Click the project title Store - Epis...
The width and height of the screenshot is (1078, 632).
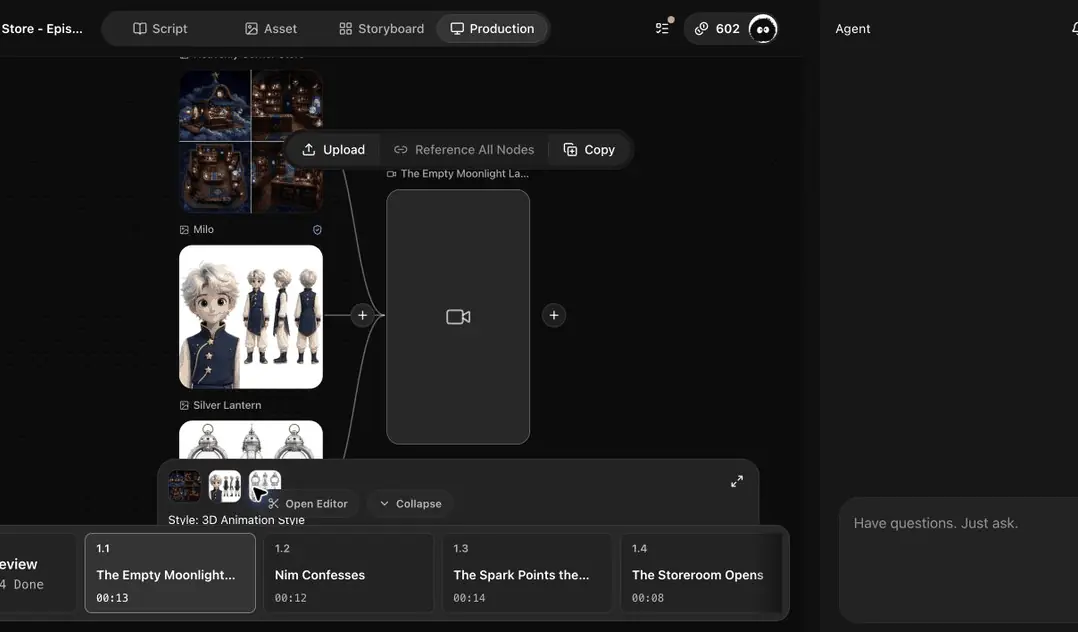click(42, 29)
